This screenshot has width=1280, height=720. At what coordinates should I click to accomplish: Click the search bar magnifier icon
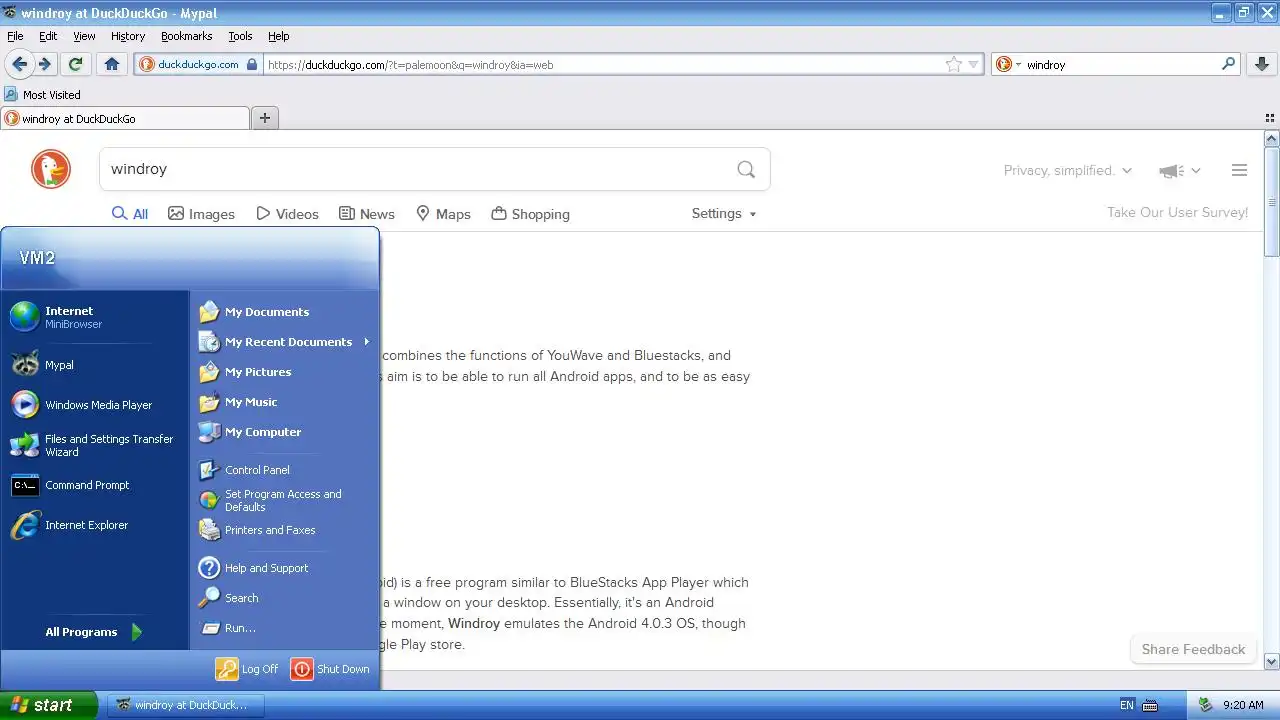pyautogui.click(x=1229, y=64)
